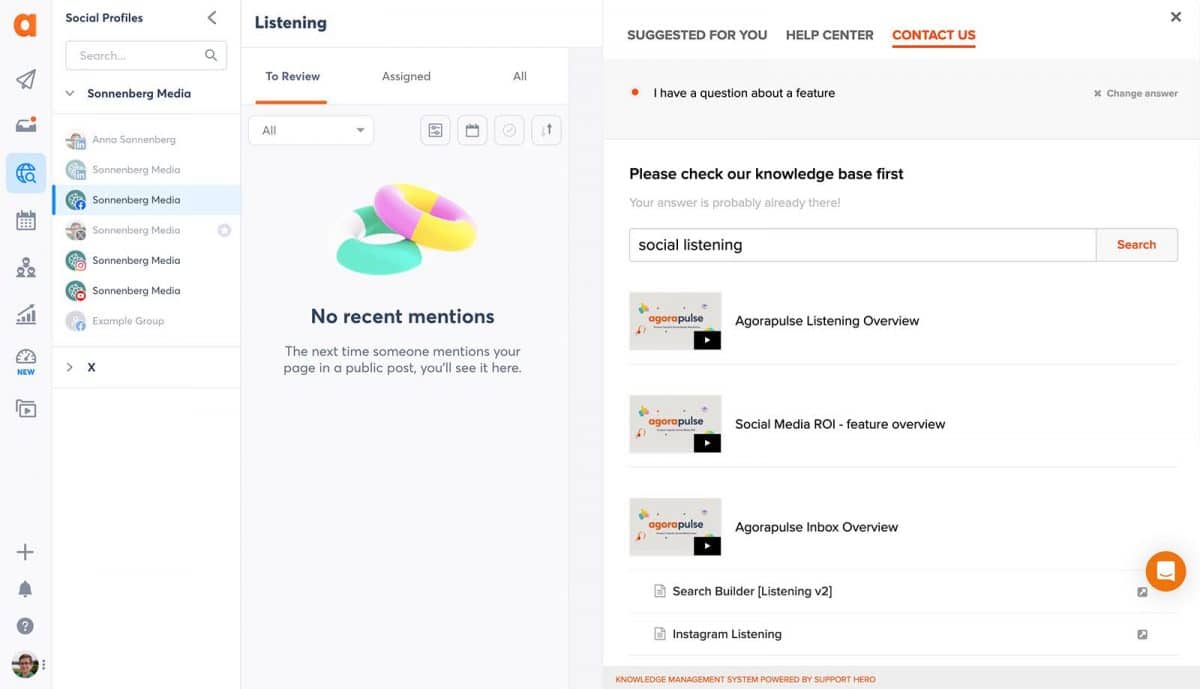Viewport: 1200px width, 689px height.
Task: Collapse the Sonnenberg Media group
Action: coord(70,93)
